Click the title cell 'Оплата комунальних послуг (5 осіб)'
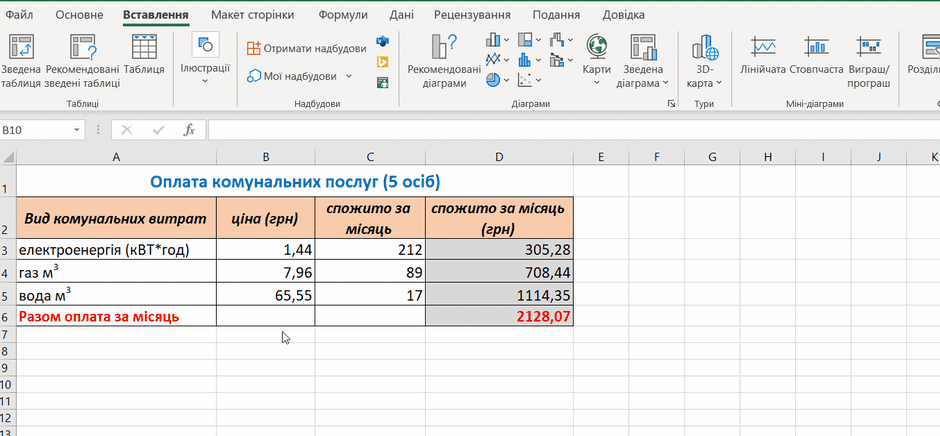Viewport: 940px width, 436px height. point(294,181)
